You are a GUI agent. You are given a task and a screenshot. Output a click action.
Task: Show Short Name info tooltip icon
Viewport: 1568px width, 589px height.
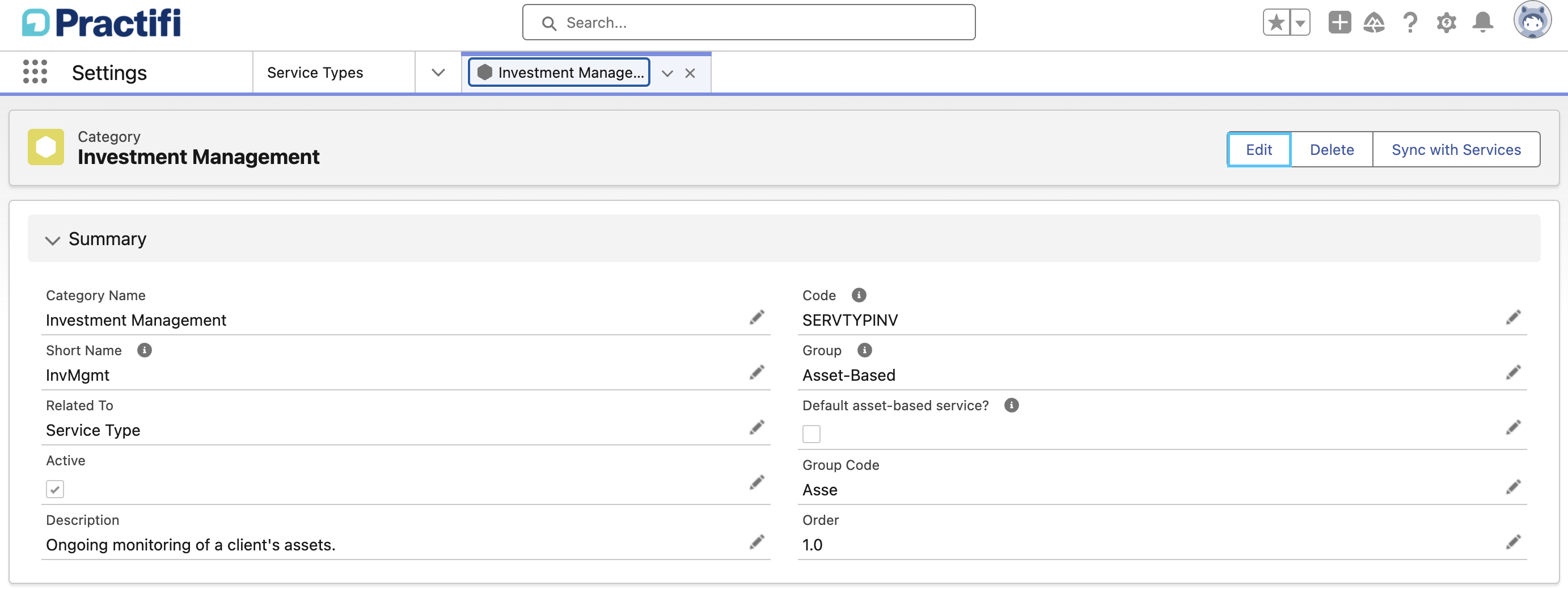(x=144, y=350)
